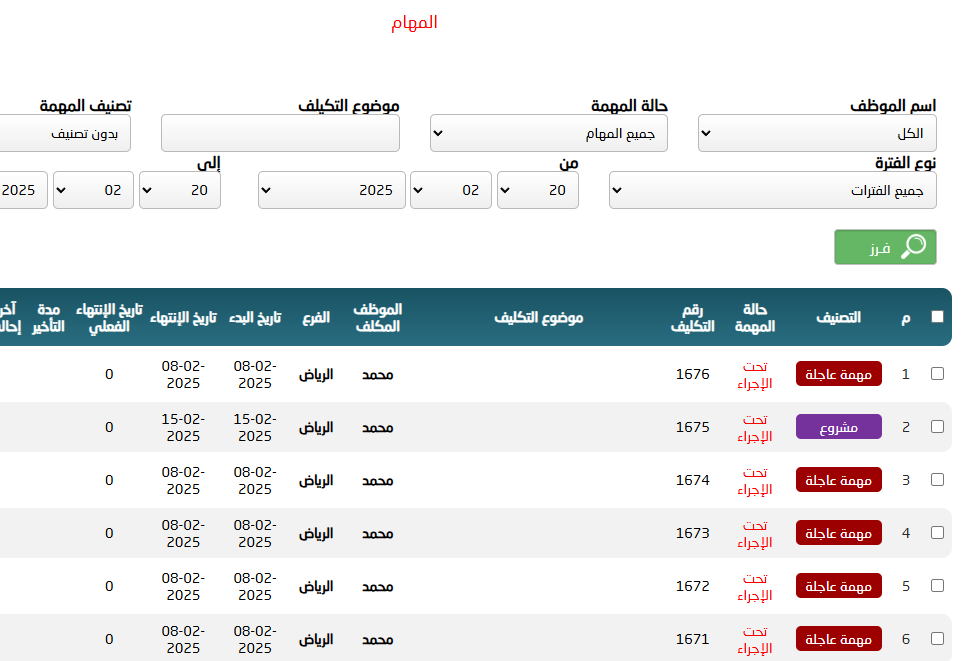The image size is (961, 661).
Task: Click the التصنيف column header
Action: pyautogui.click(x=838, y=317)
